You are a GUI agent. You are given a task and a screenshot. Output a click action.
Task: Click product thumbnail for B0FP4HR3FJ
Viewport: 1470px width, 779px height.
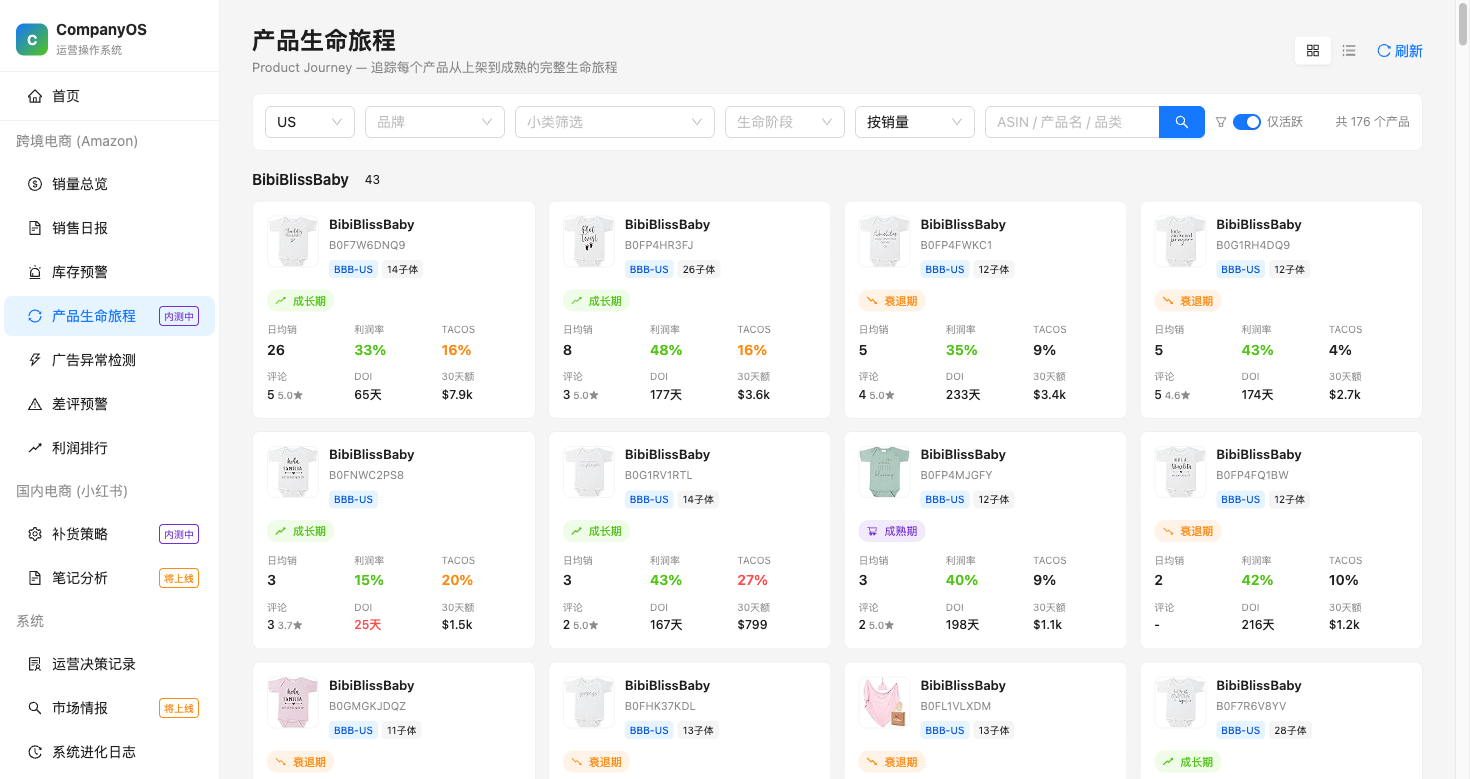(588, 241)
